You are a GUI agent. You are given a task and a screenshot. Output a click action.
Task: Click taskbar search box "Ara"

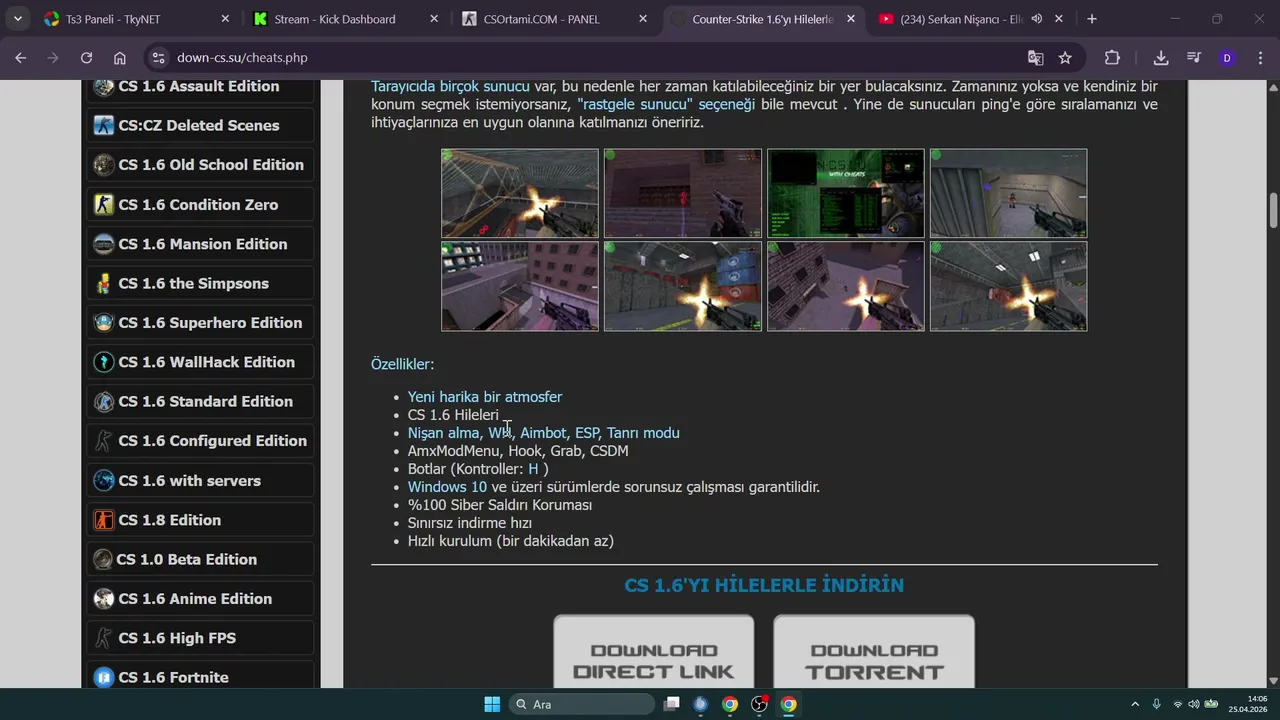click(x=583, y=704)
